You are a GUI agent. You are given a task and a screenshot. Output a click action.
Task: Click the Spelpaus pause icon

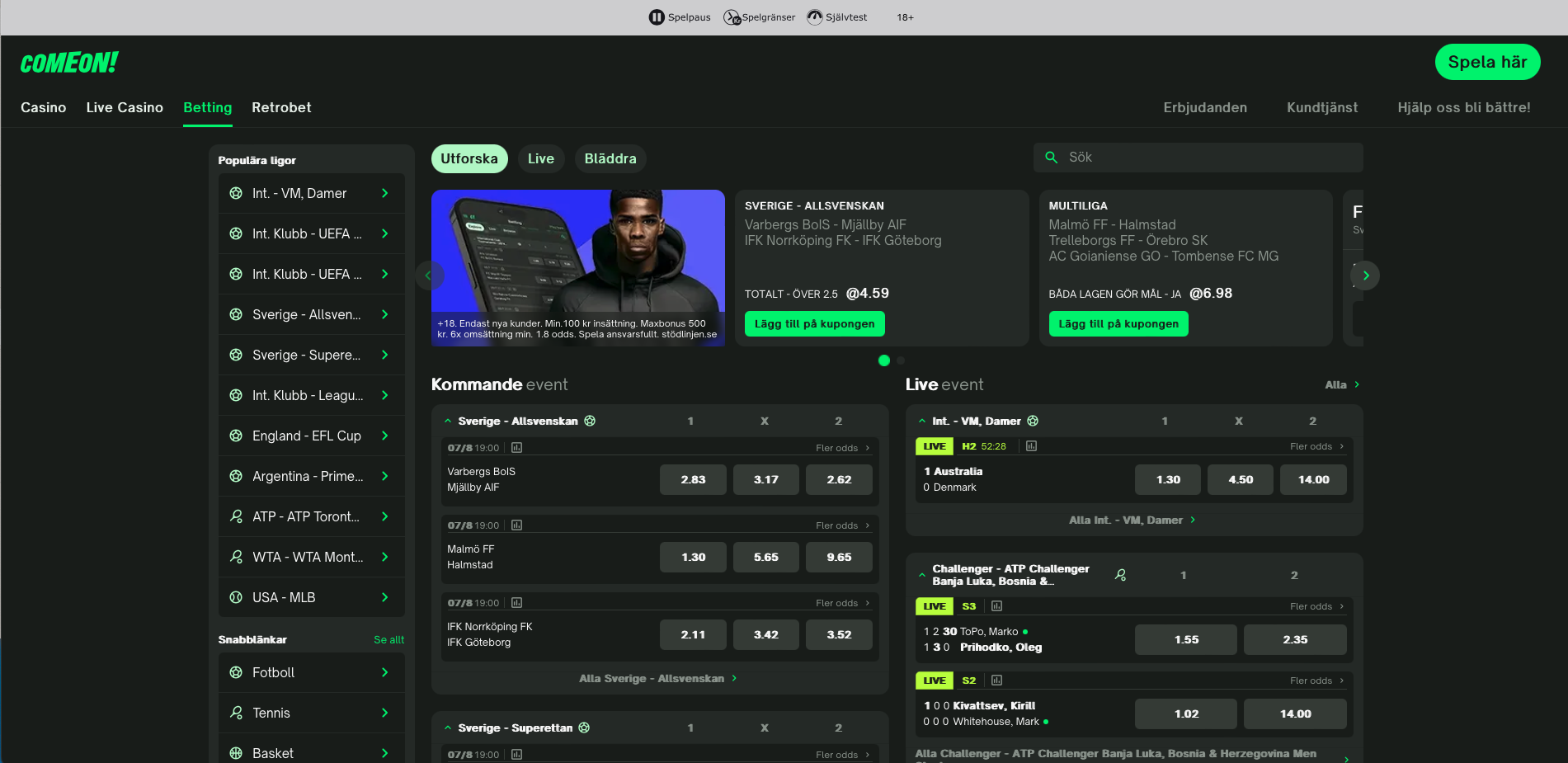point(657,17)
